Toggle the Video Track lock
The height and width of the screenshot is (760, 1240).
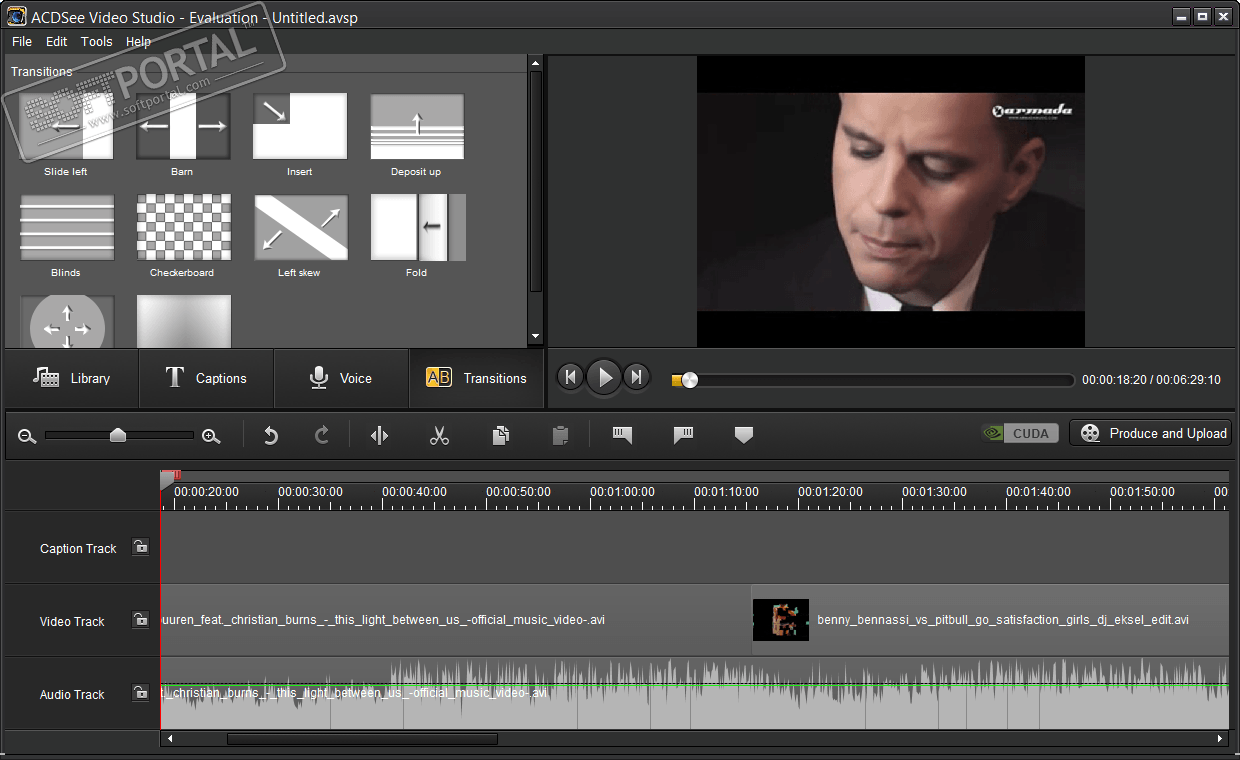141,620
